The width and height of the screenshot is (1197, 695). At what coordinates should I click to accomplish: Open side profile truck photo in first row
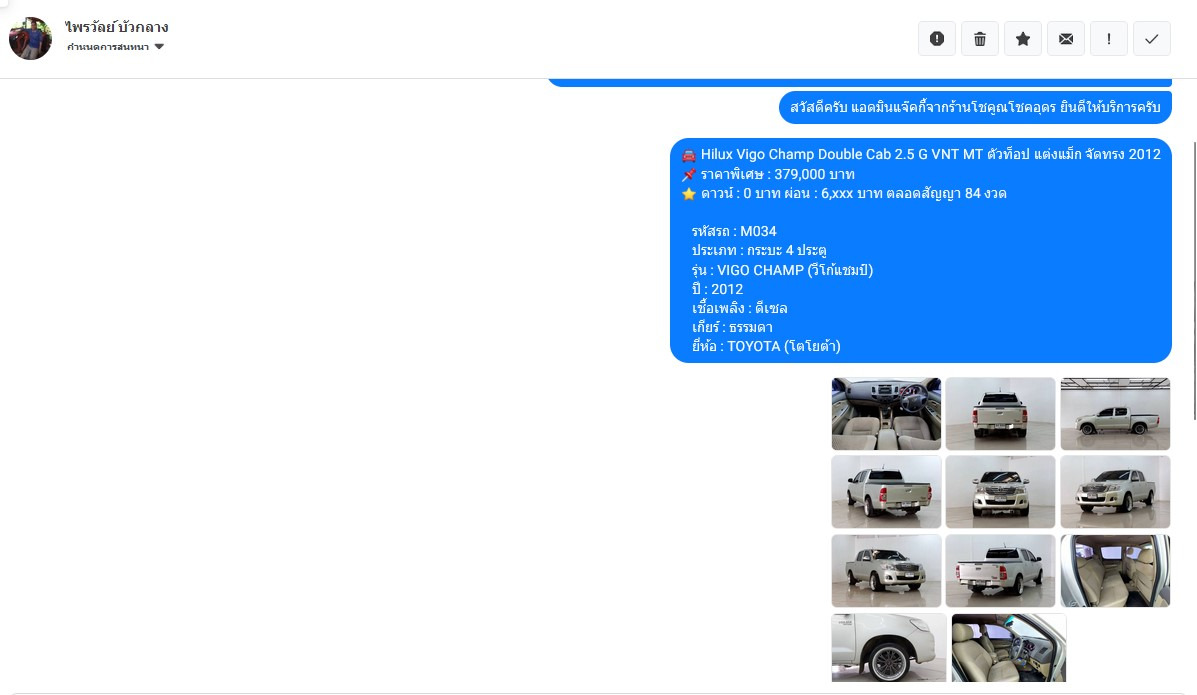pos(1115,414)
